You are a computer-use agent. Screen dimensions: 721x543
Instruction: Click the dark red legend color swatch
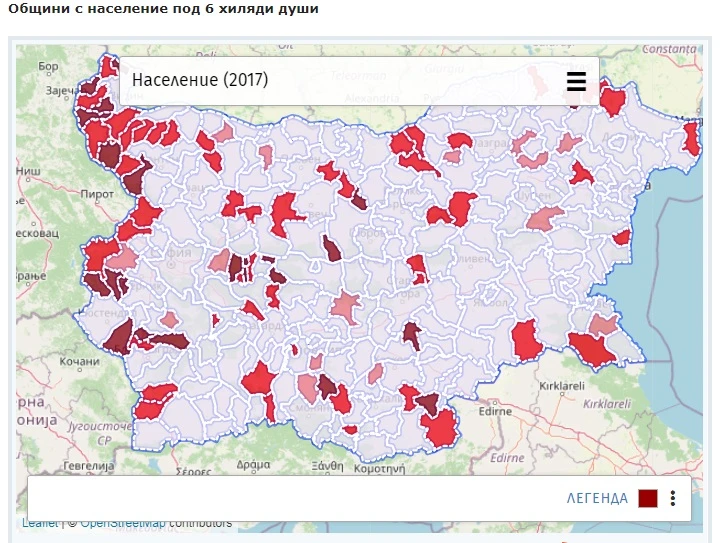tap(648, 498)
